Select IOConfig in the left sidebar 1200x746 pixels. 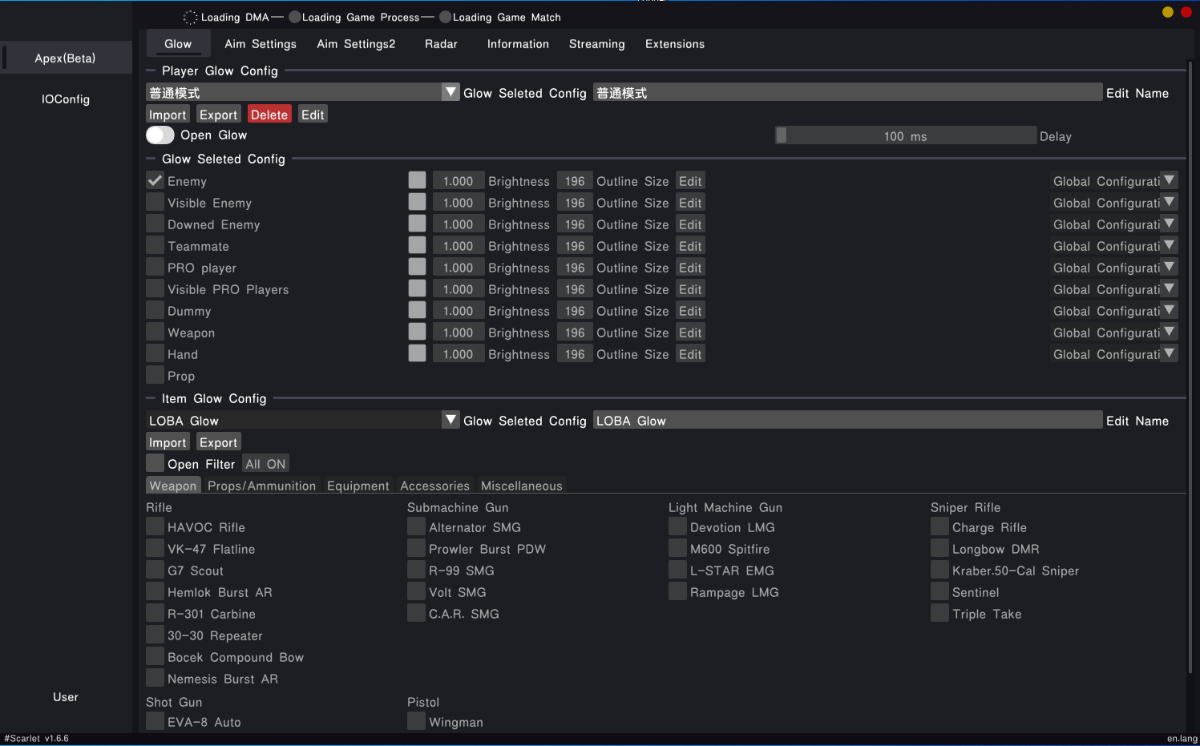(x=66, y=99)
